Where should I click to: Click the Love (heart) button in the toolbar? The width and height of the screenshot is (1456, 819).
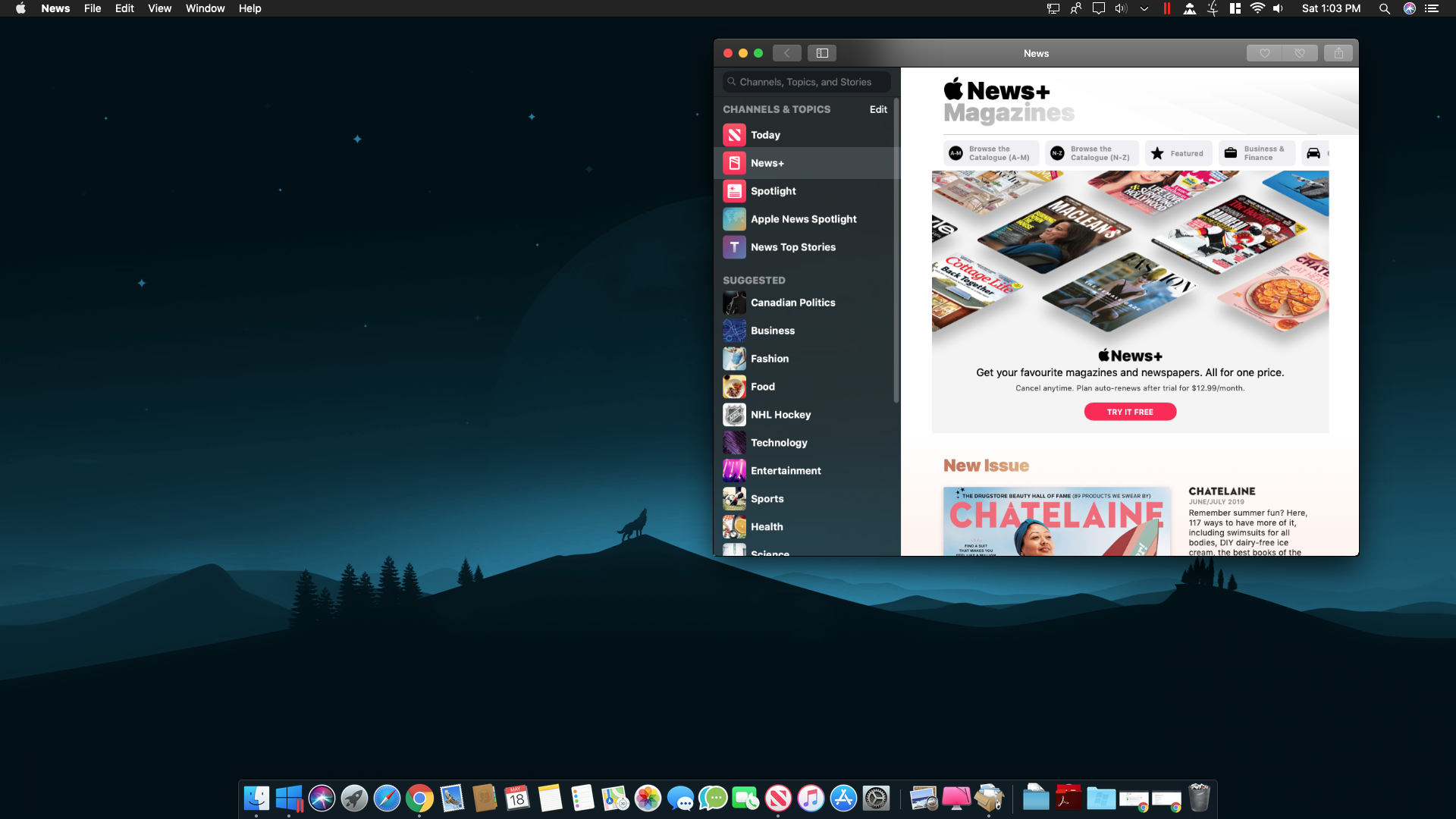click(x=1264, y=53)
